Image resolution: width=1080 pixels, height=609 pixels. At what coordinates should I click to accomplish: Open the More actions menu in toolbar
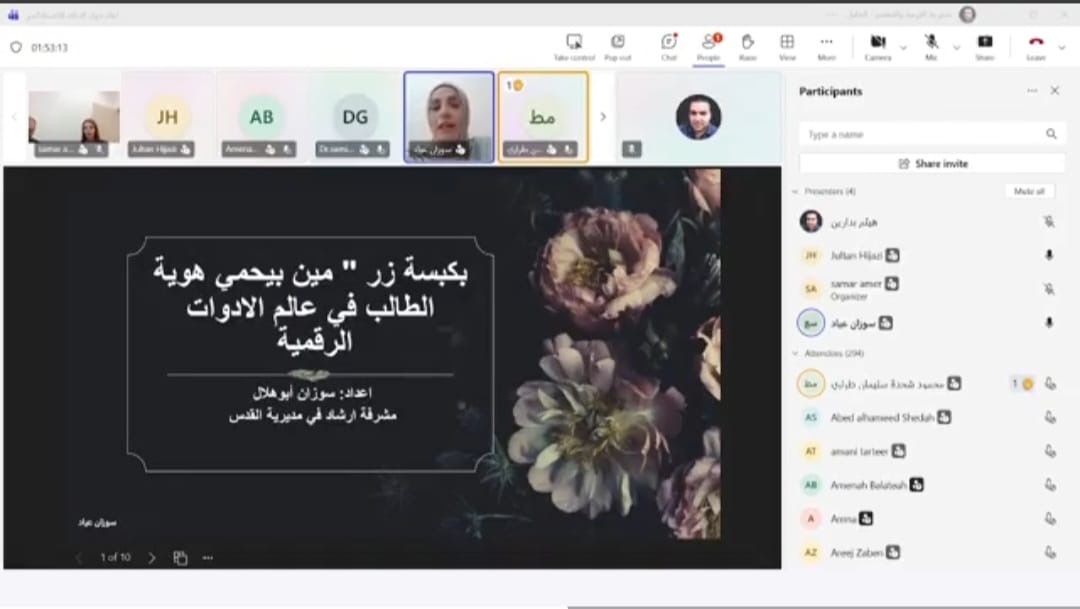click(x=827, y=42)
